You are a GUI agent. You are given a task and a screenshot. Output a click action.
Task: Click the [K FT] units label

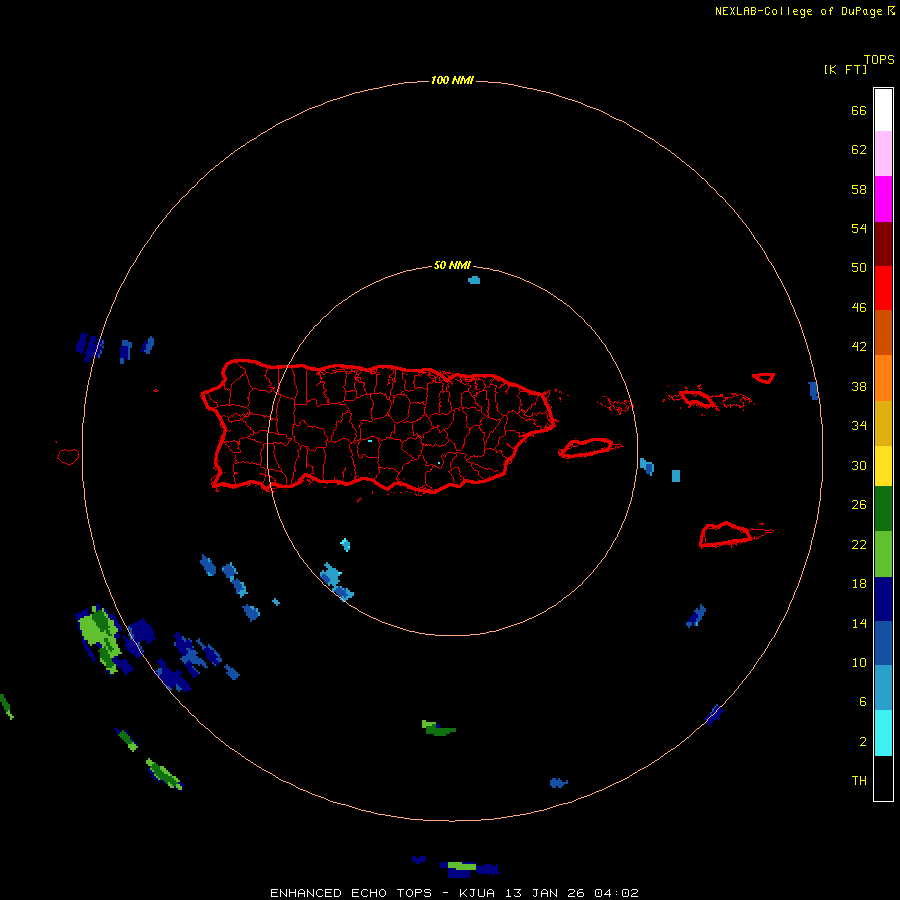click(845, 69)
